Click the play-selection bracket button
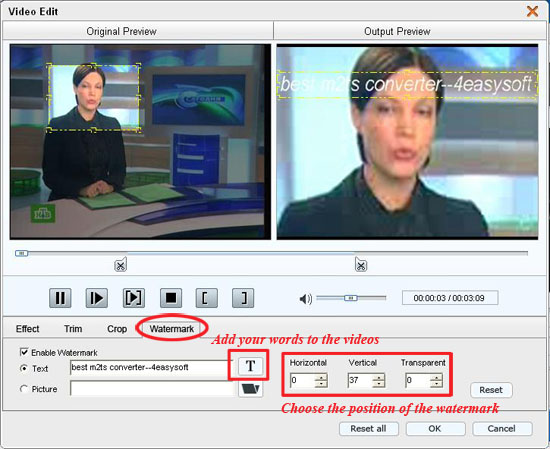550x449 pixels. (x=134, y=298)
